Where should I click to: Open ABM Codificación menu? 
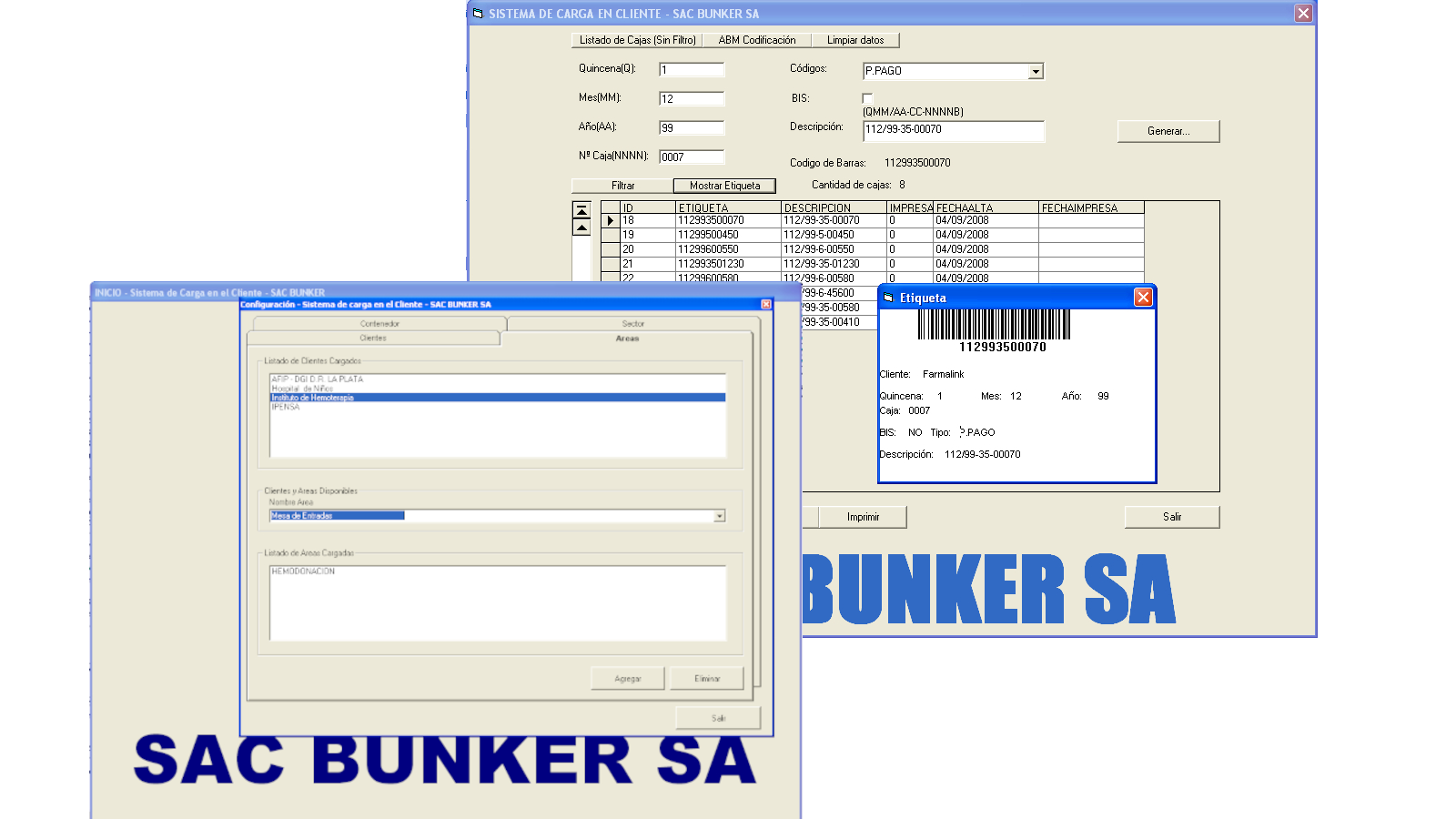[x=756, y=40]
